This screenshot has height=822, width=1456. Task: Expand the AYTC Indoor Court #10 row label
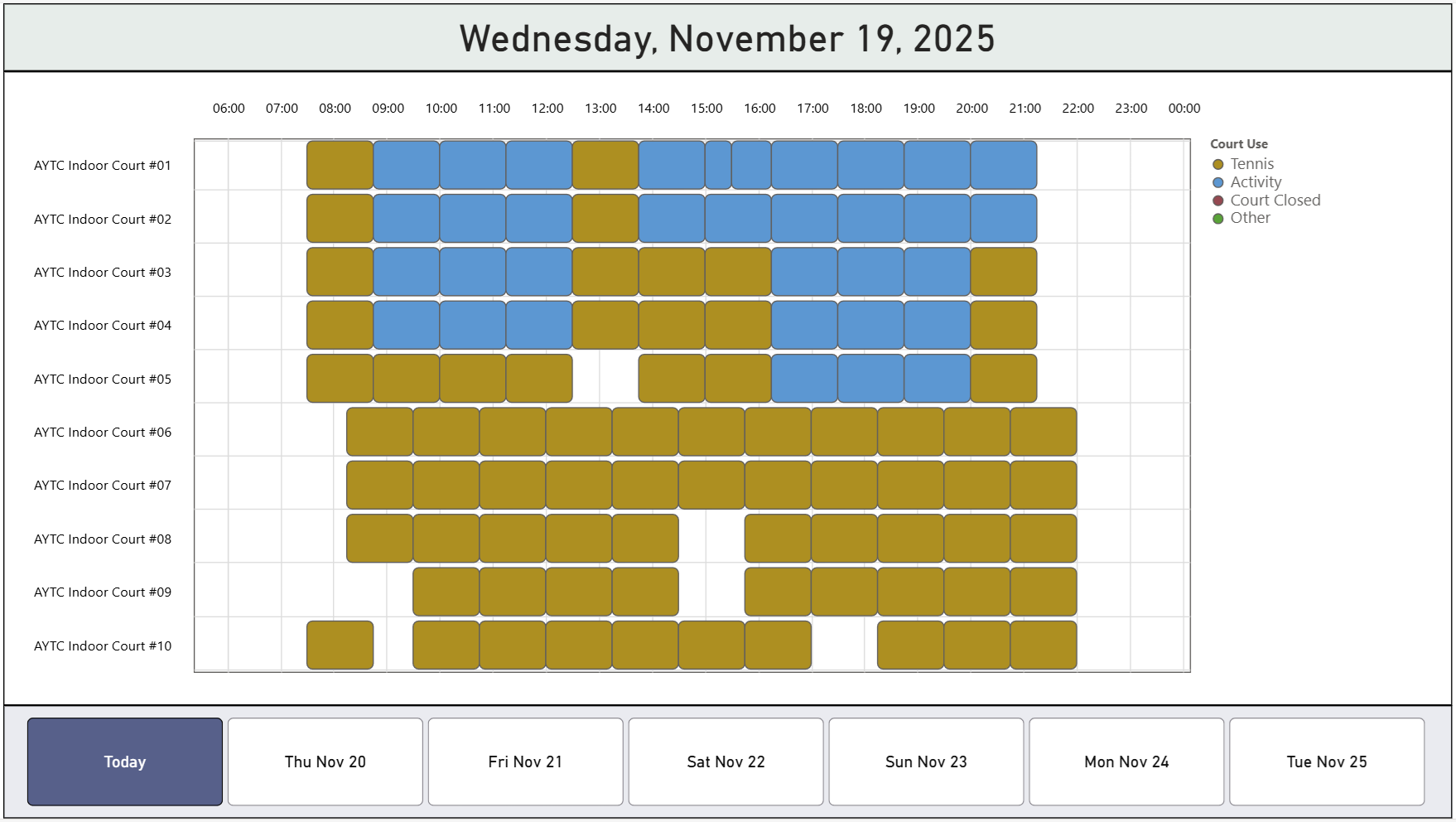(102, 646)
